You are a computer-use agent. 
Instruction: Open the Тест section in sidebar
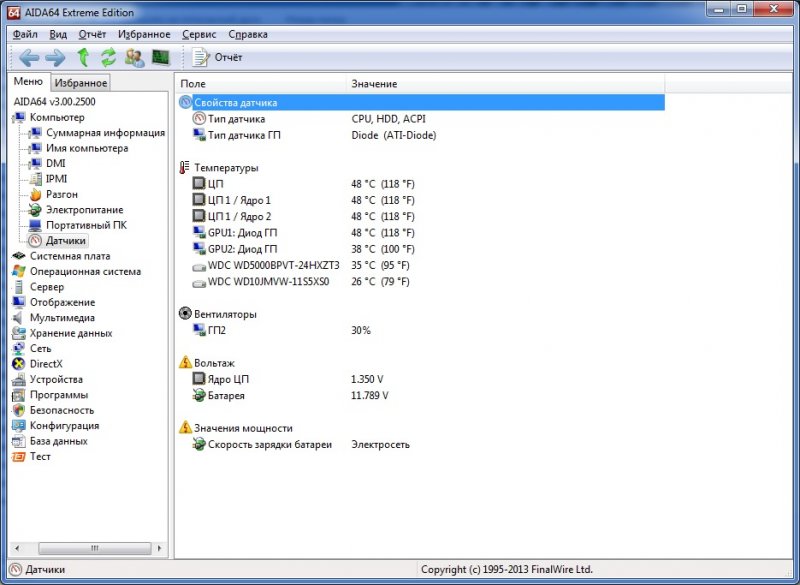40,456
